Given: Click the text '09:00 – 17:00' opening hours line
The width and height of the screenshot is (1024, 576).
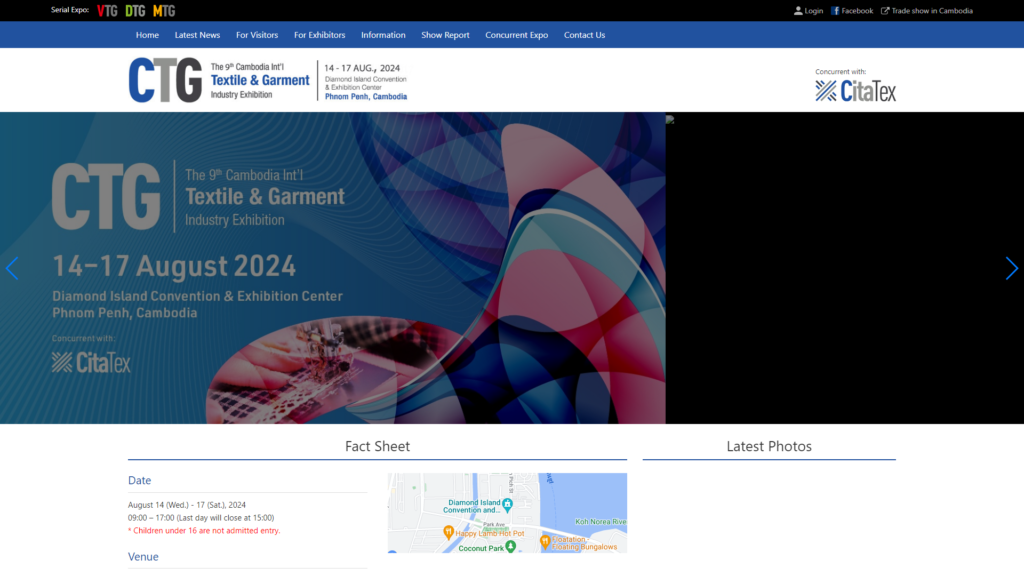Looking at the screenshot, I should 201,517.
